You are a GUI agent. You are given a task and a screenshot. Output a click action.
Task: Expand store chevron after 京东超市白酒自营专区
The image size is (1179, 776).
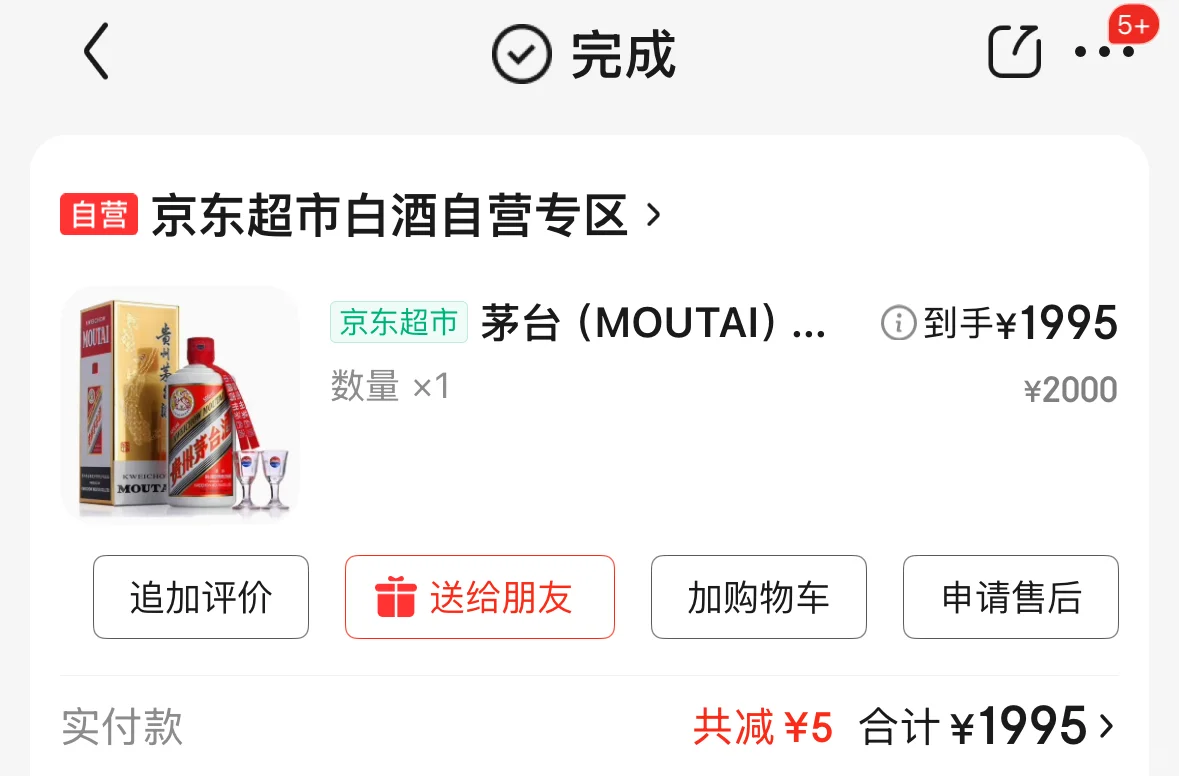(x=653, y=215)
